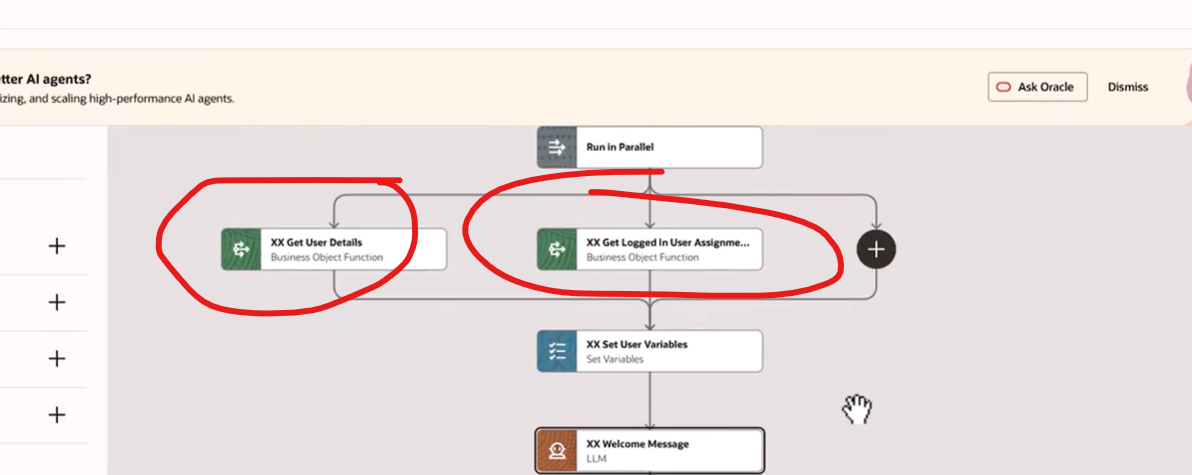
Task: Add a parallel branch with the black plus button
Action: (876, 249)
